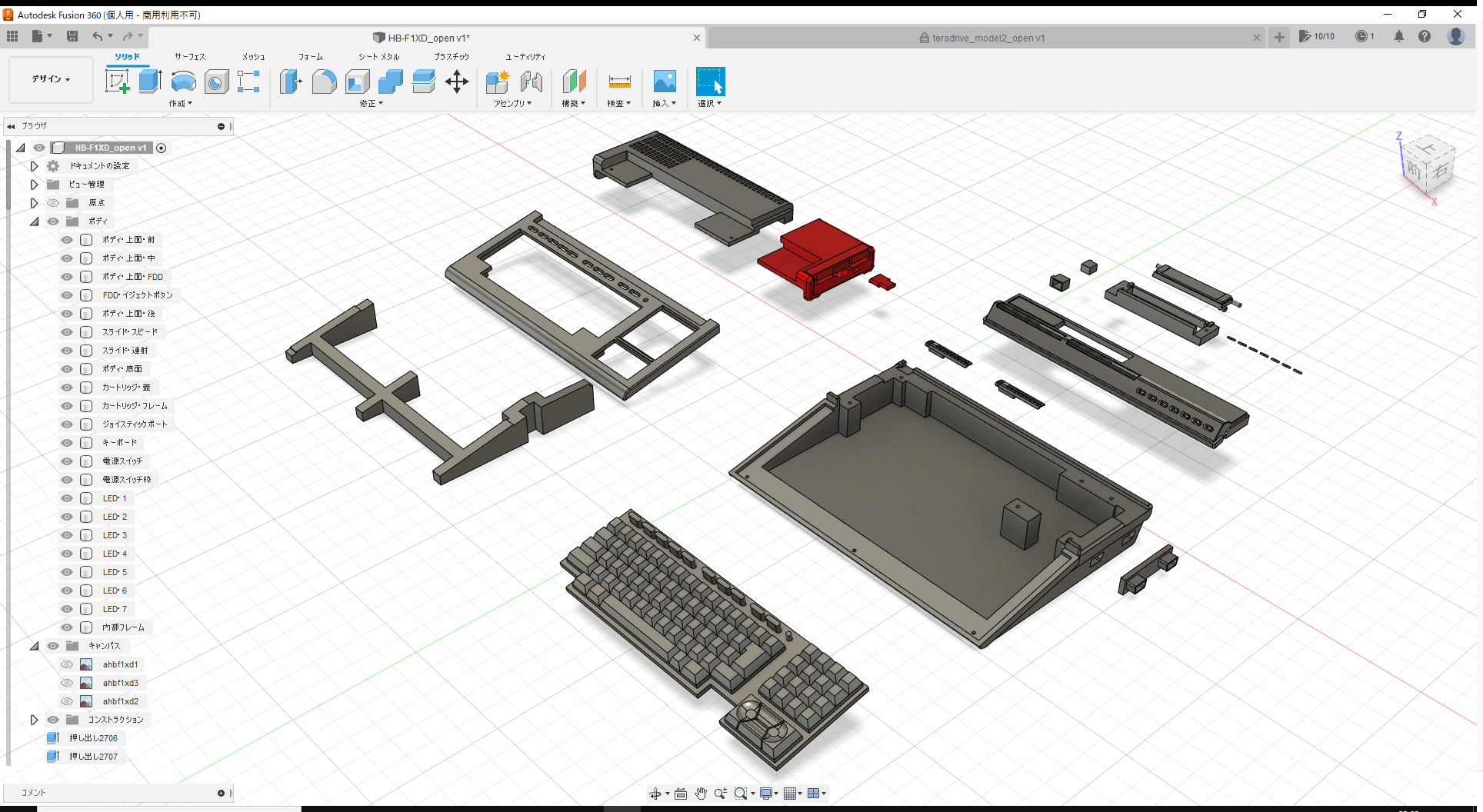Activate the Orbit tool at bottom
This screenshot has height=812, width=1483.
(656, 793)
